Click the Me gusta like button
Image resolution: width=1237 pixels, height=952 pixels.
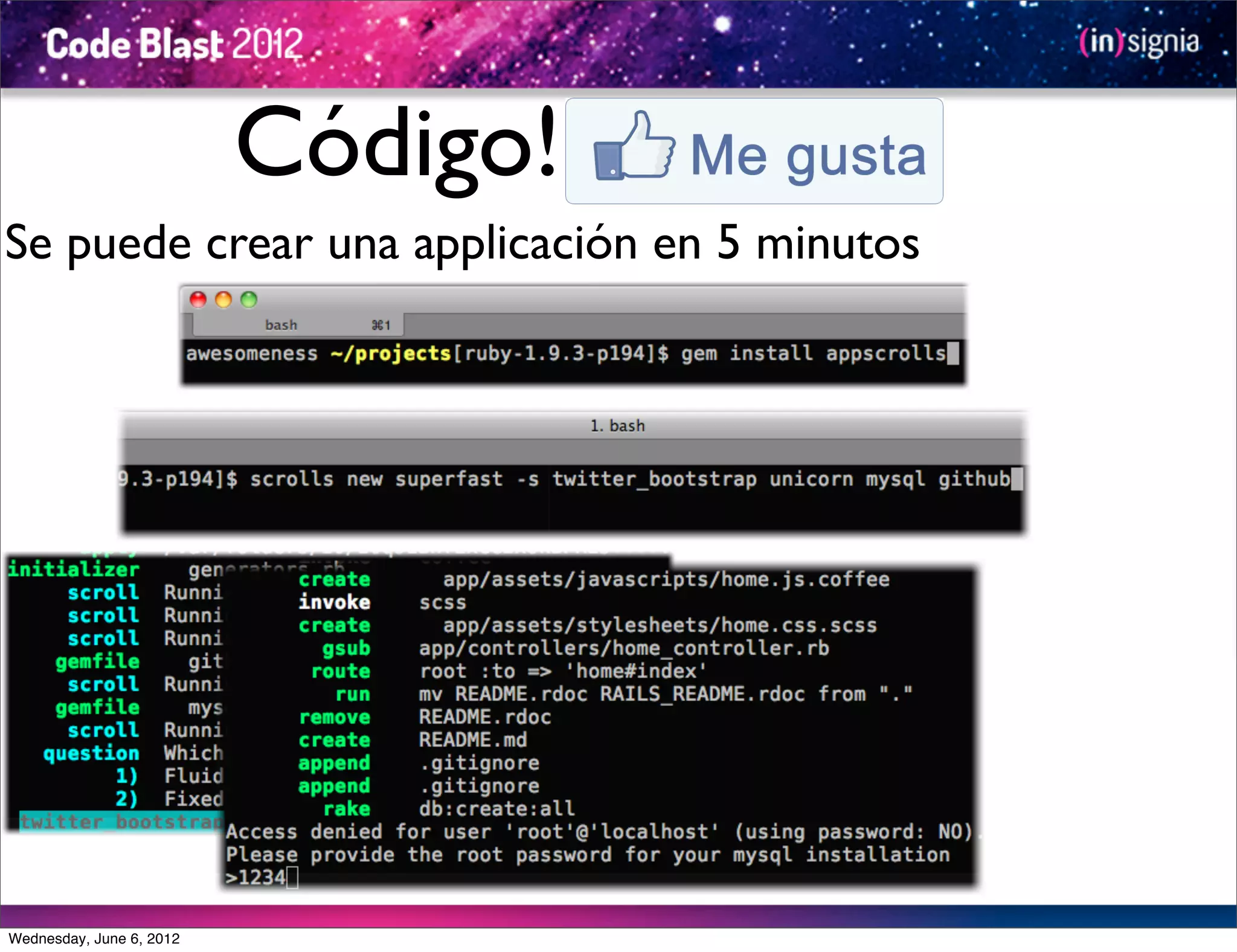point(754,151)
